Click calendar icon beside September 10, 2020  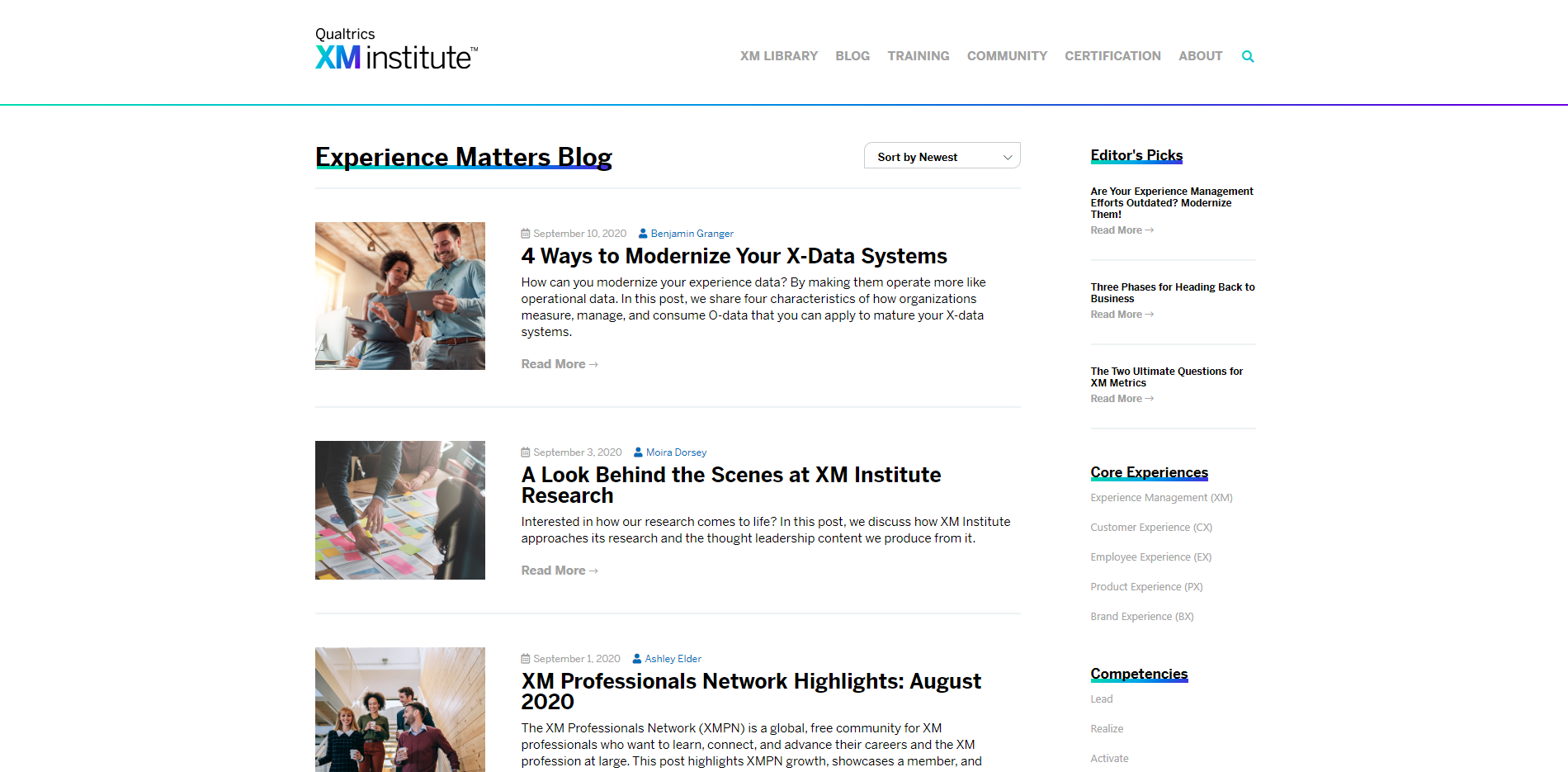click(526, 234)
